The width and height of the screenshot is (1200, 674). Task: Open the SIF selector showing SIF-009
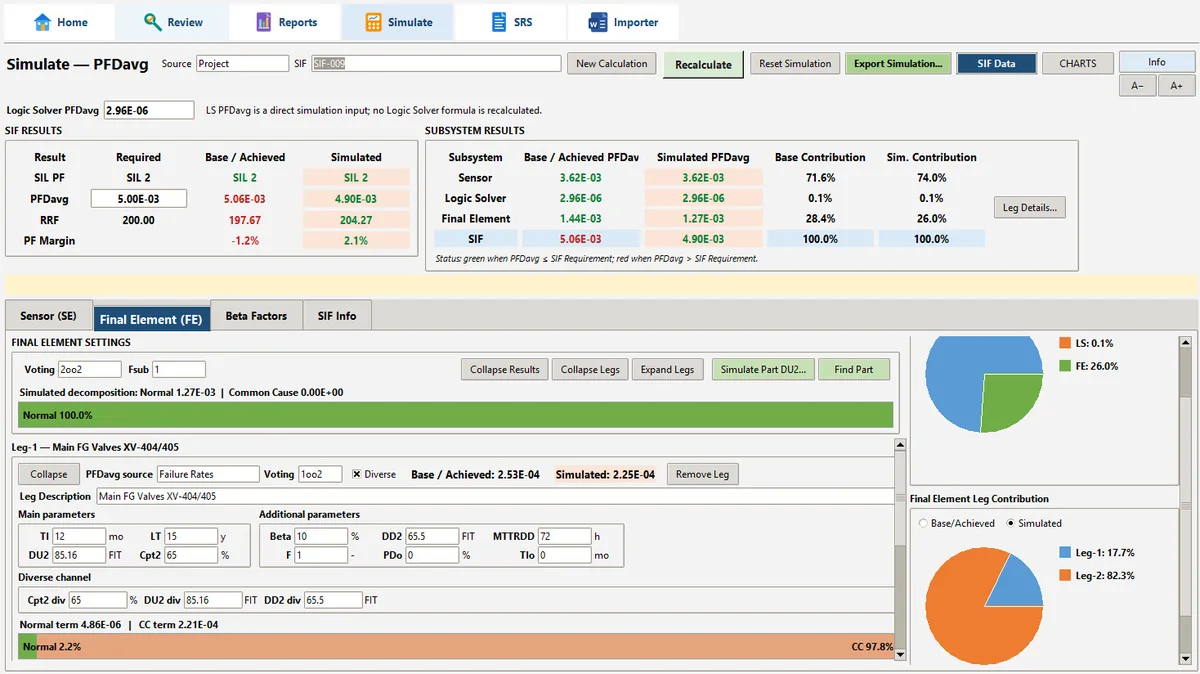click(x=436, y=63)
